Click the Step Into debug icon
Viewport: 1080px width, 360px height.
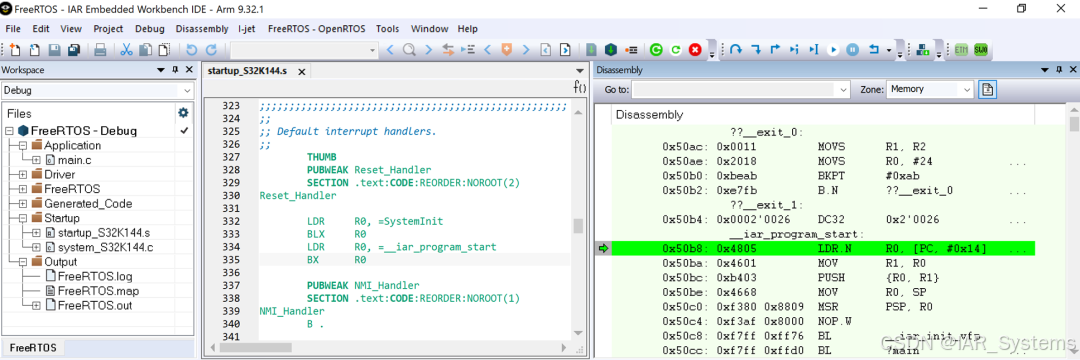click(x=756, y=50)
